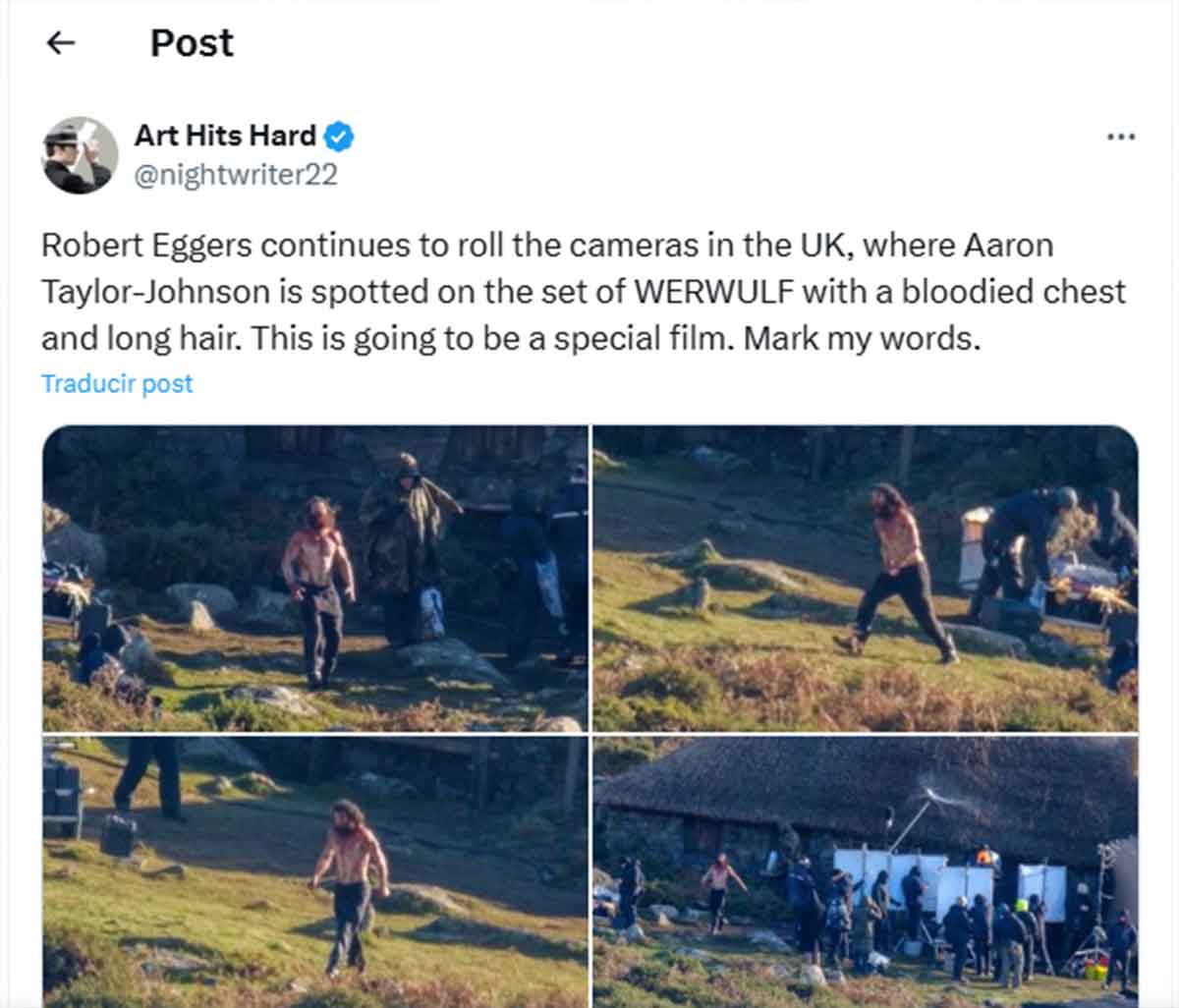1179x1008 pixels.
Task: Click the blue verified badge next to Art Hits Hard
Action: 337,137
